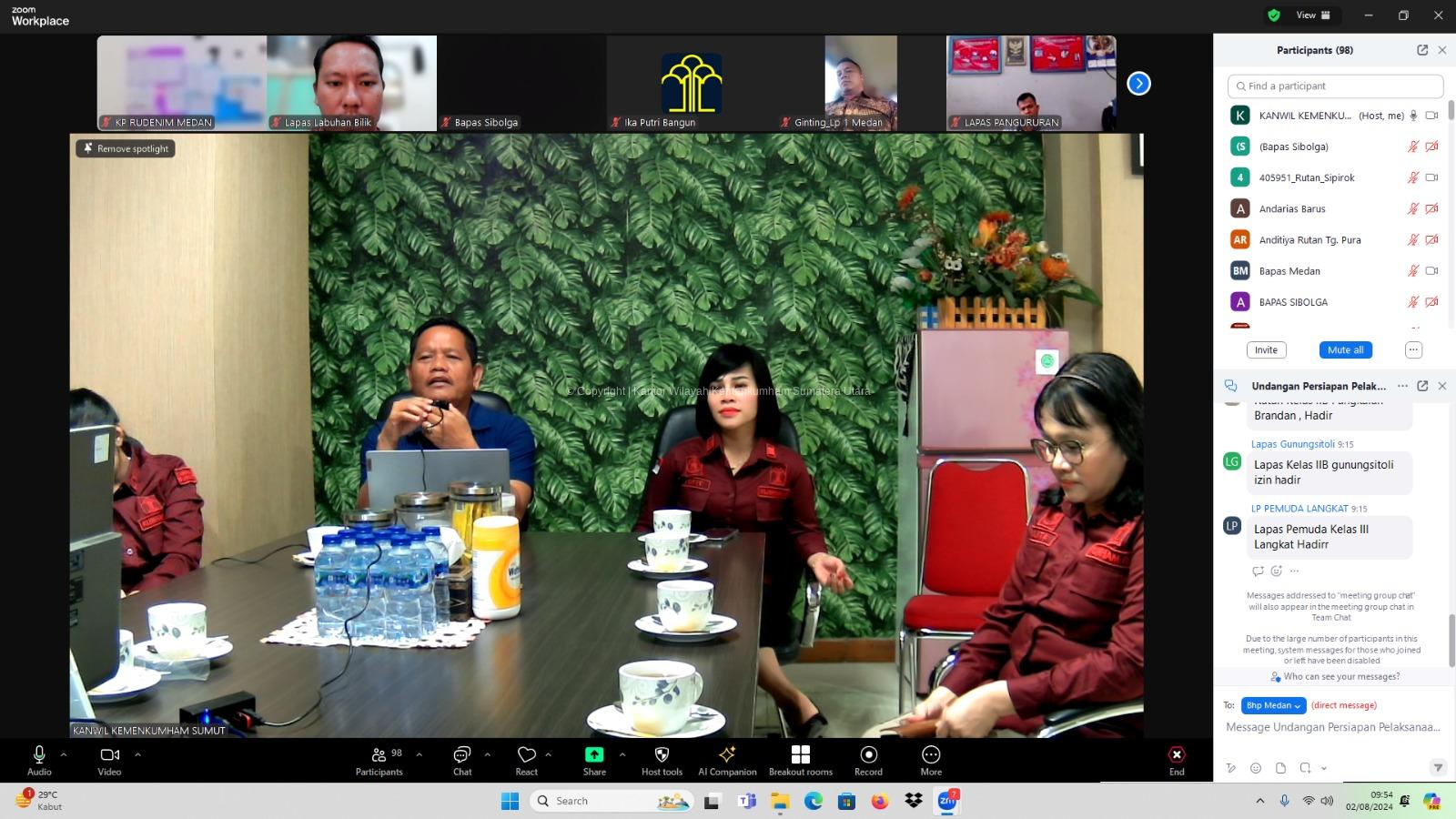
Task: Pop out the Participants panel
Action: (1422, 50)
